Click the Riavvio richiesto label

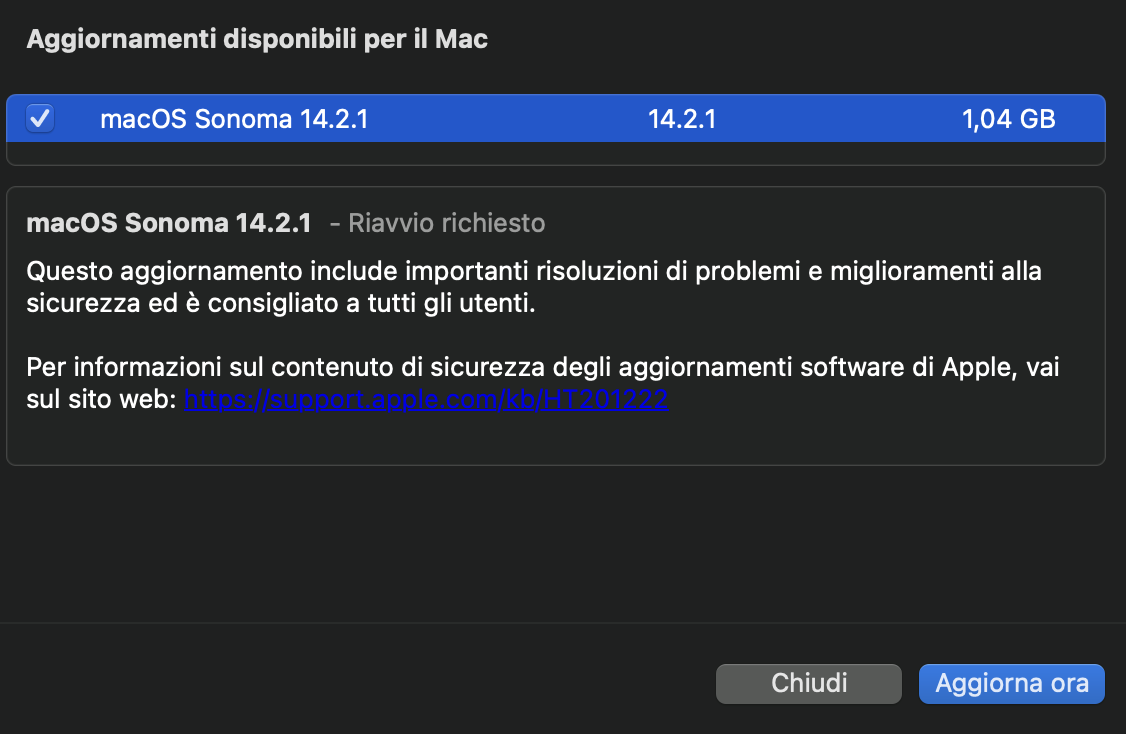[x=446, y=223]
